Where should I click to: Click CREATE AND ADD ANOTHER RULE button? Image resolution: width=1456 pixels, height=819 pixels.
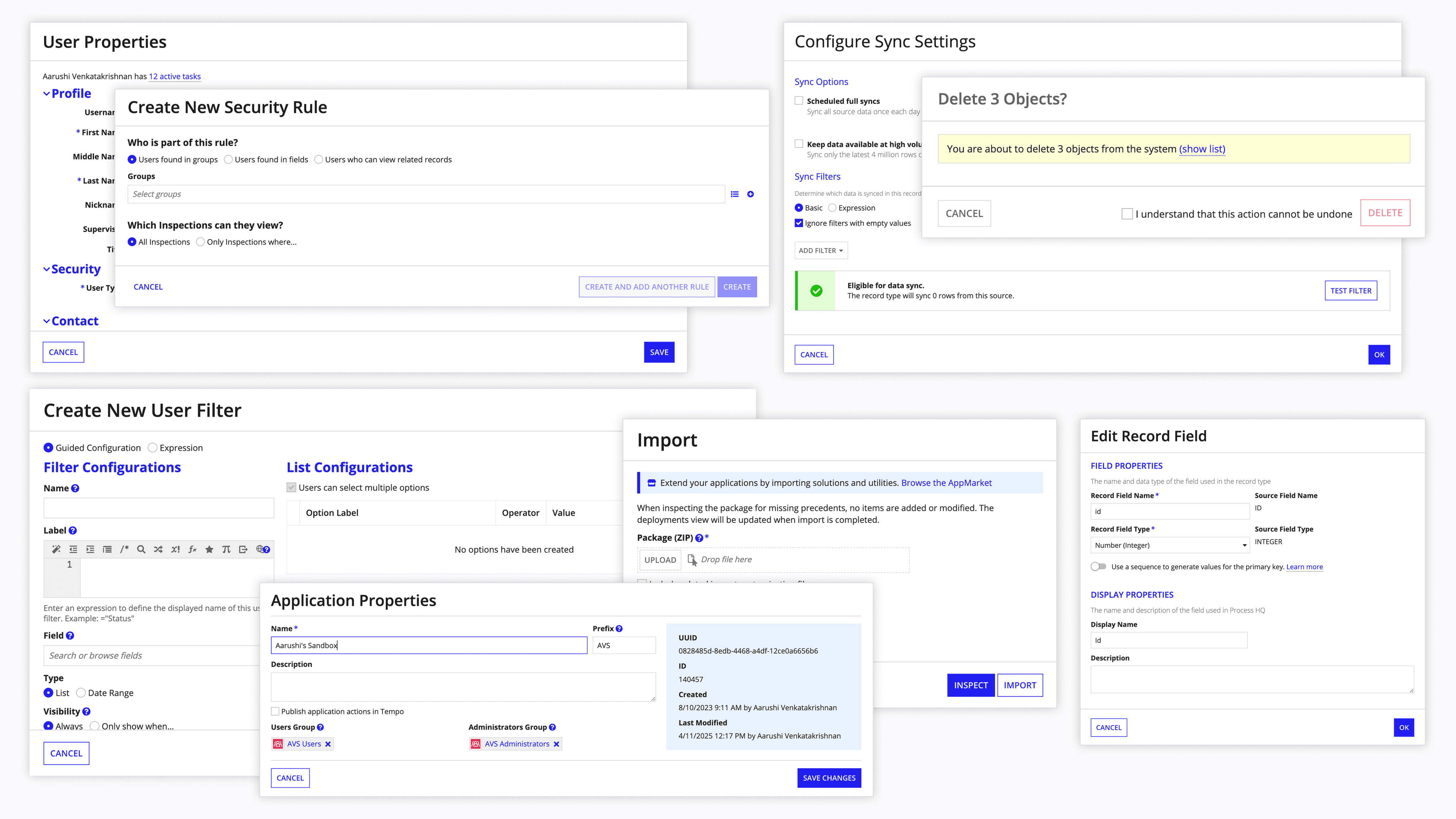[647, 287]
